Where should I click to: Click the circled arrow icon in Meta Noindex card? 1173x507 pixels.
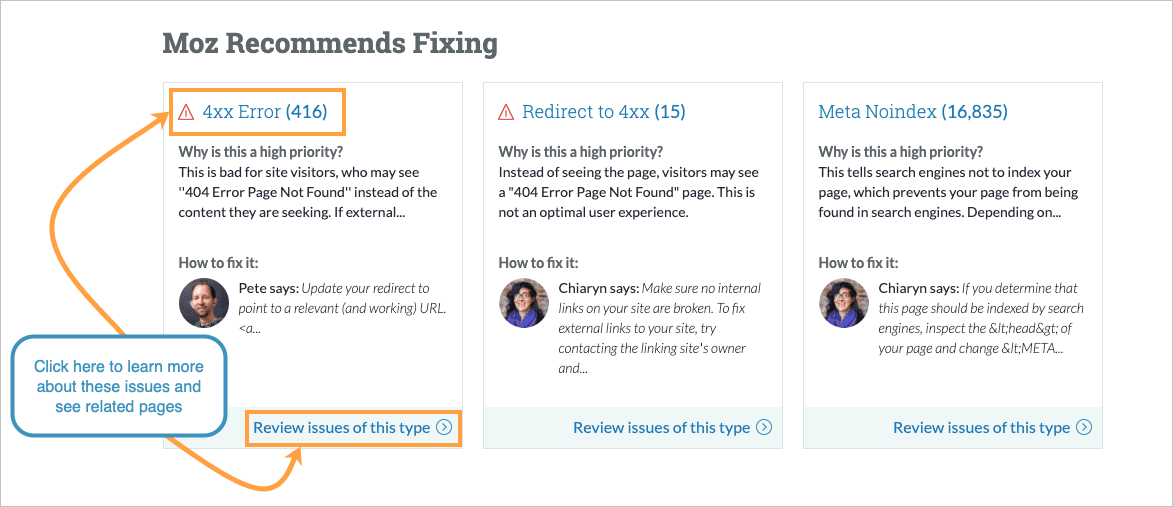point(1084,428)
